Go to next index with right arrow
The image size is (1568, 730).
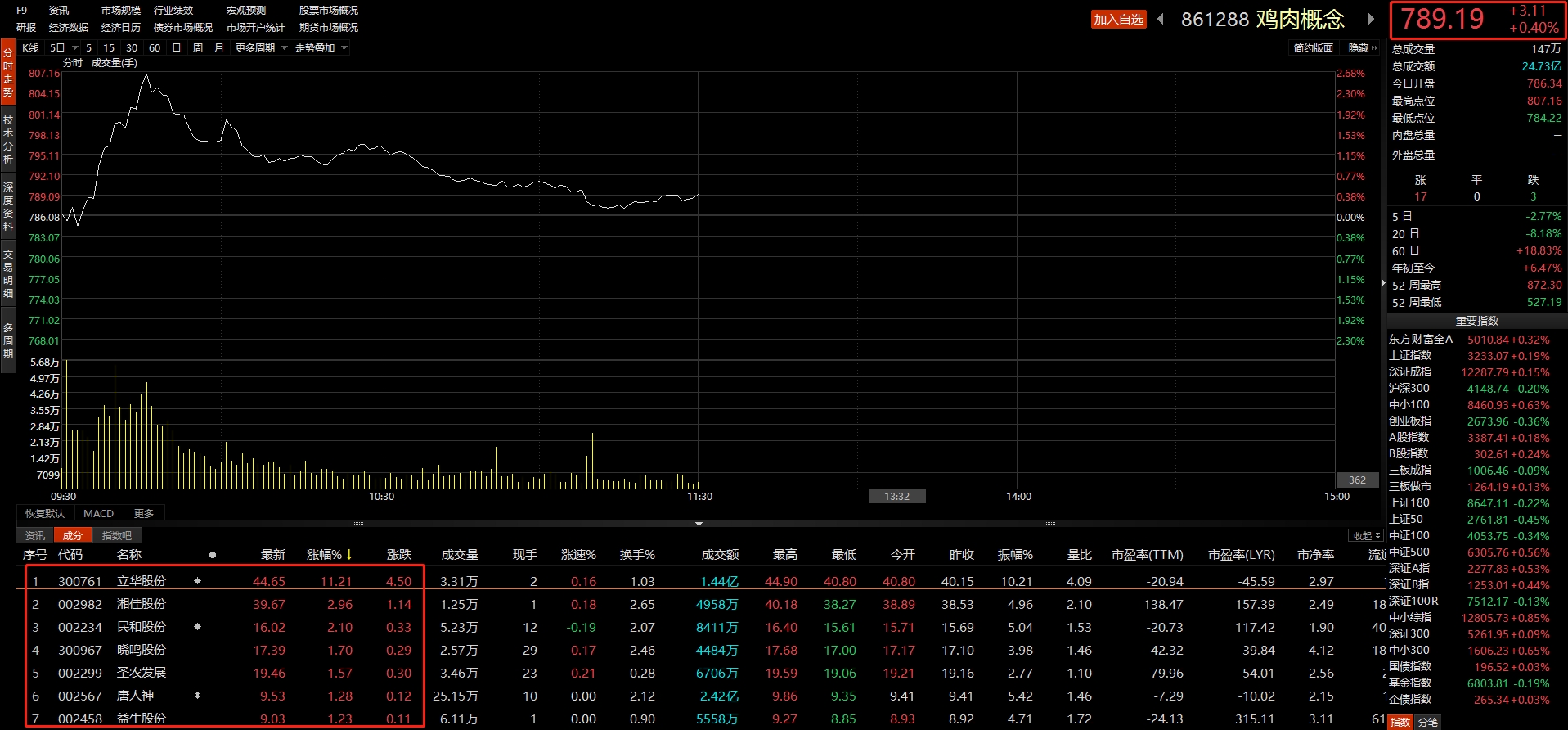pos(1371,19)
